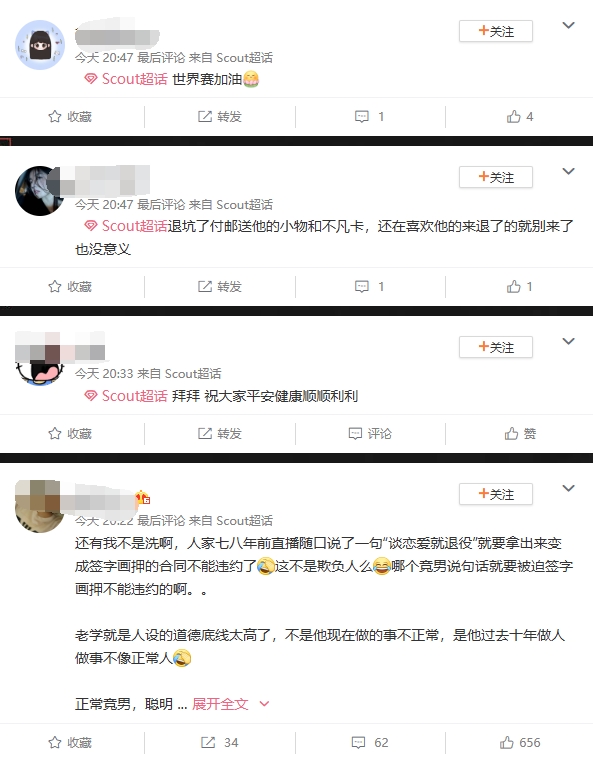Like the 世界赛加油 post with 4 likes
Image resolution: width=593 pixels, height=758 pixels.
coord(520,117)
